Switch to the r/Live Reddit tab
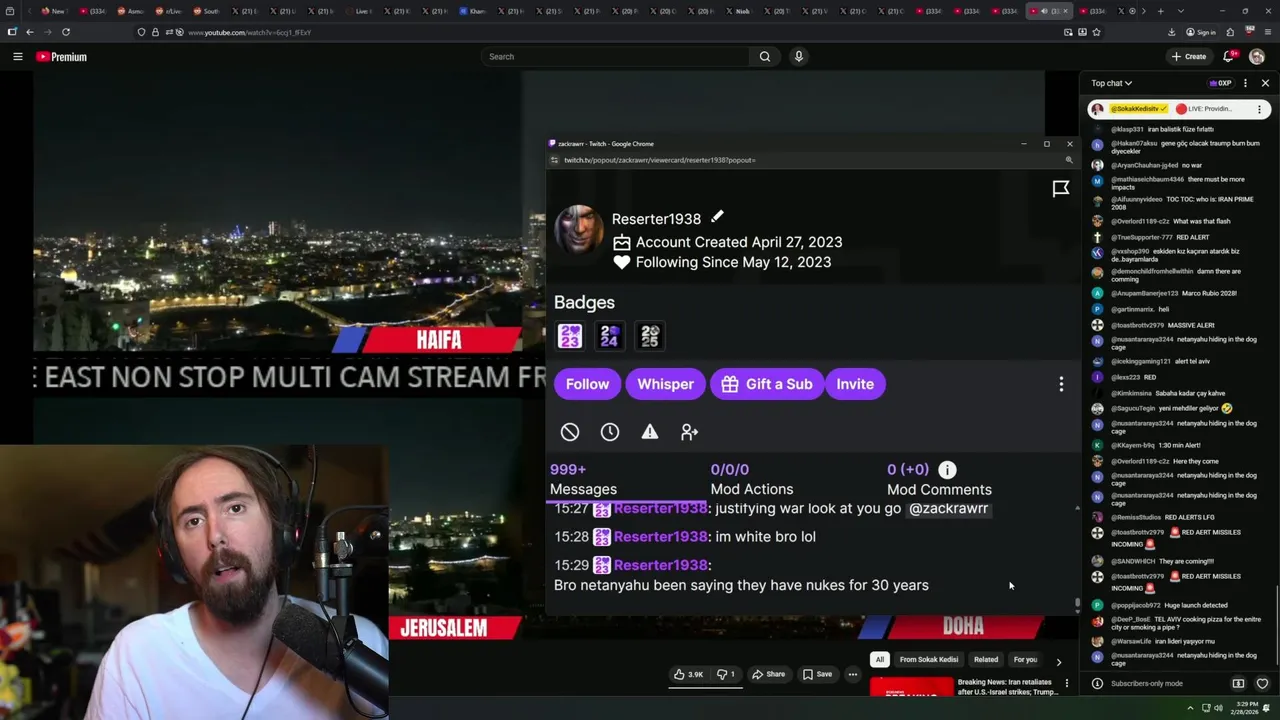This screenshot has height=720, width=1280. 169,11
